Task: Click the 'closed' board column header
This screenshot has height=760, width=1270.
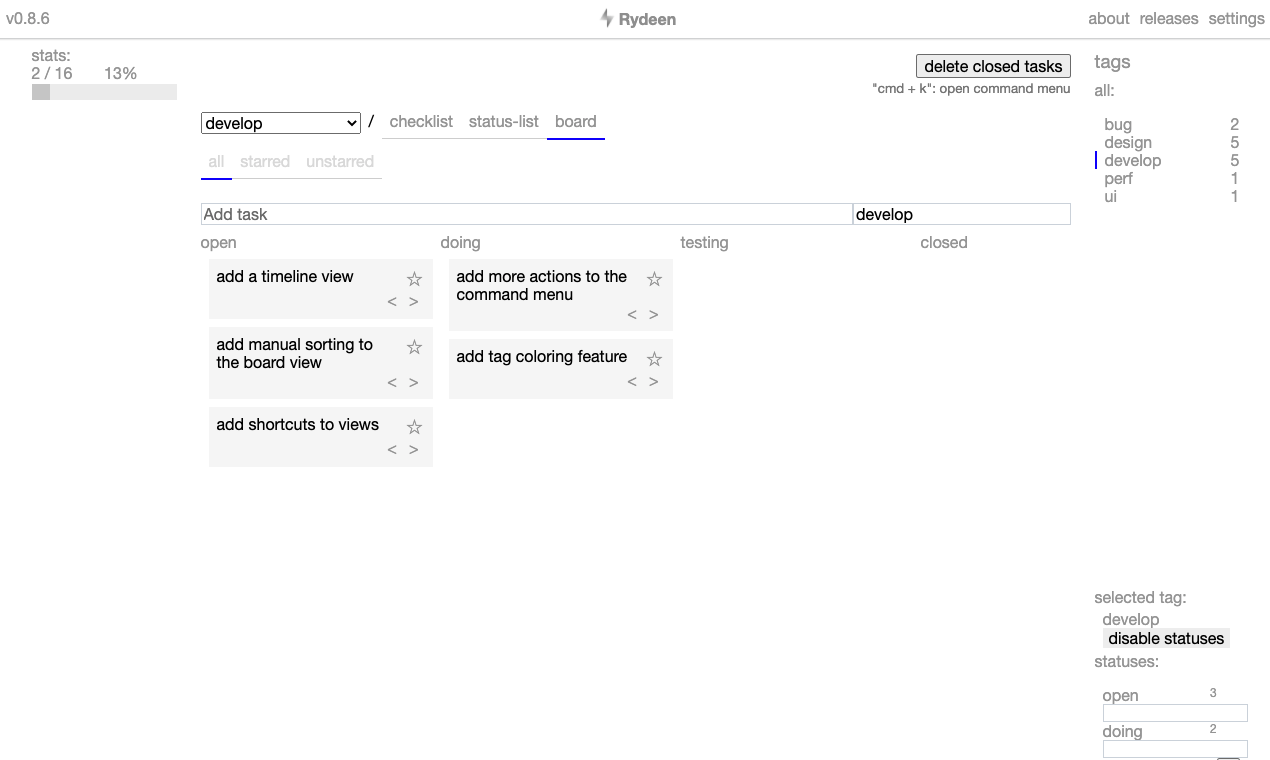Action: (x=944, y=243)
